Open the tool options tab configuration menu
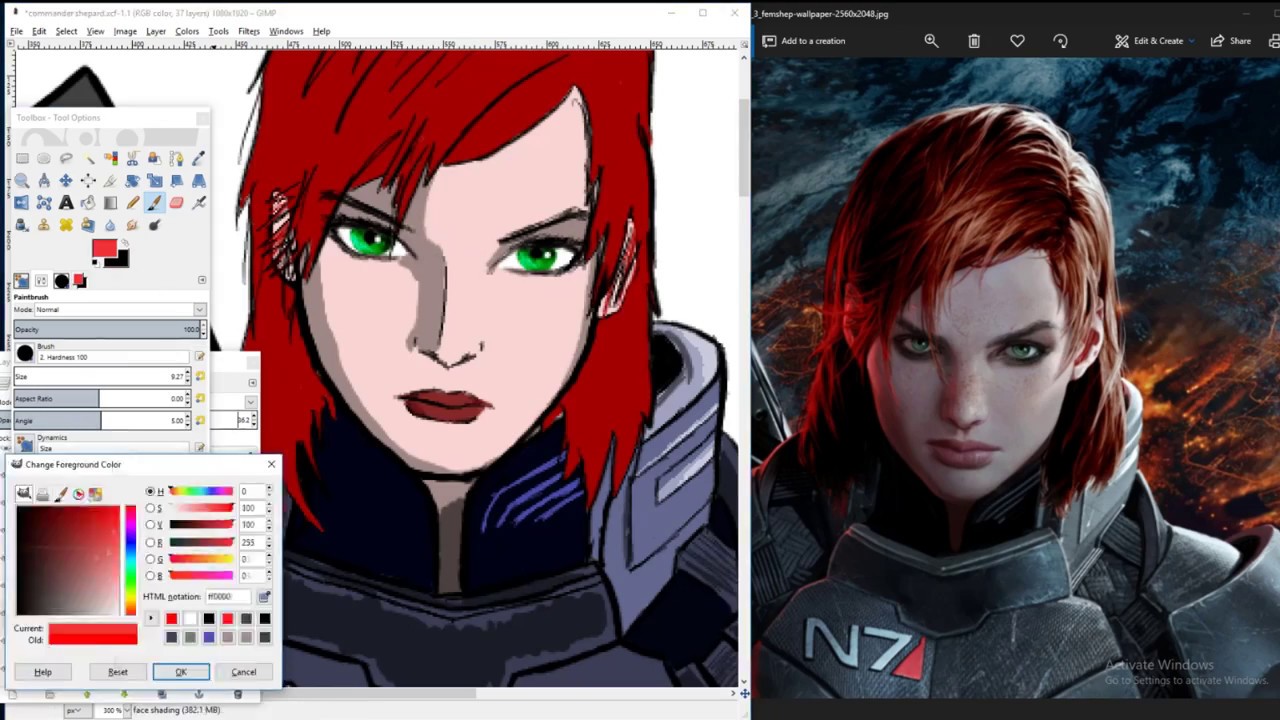 pos(203,279)
